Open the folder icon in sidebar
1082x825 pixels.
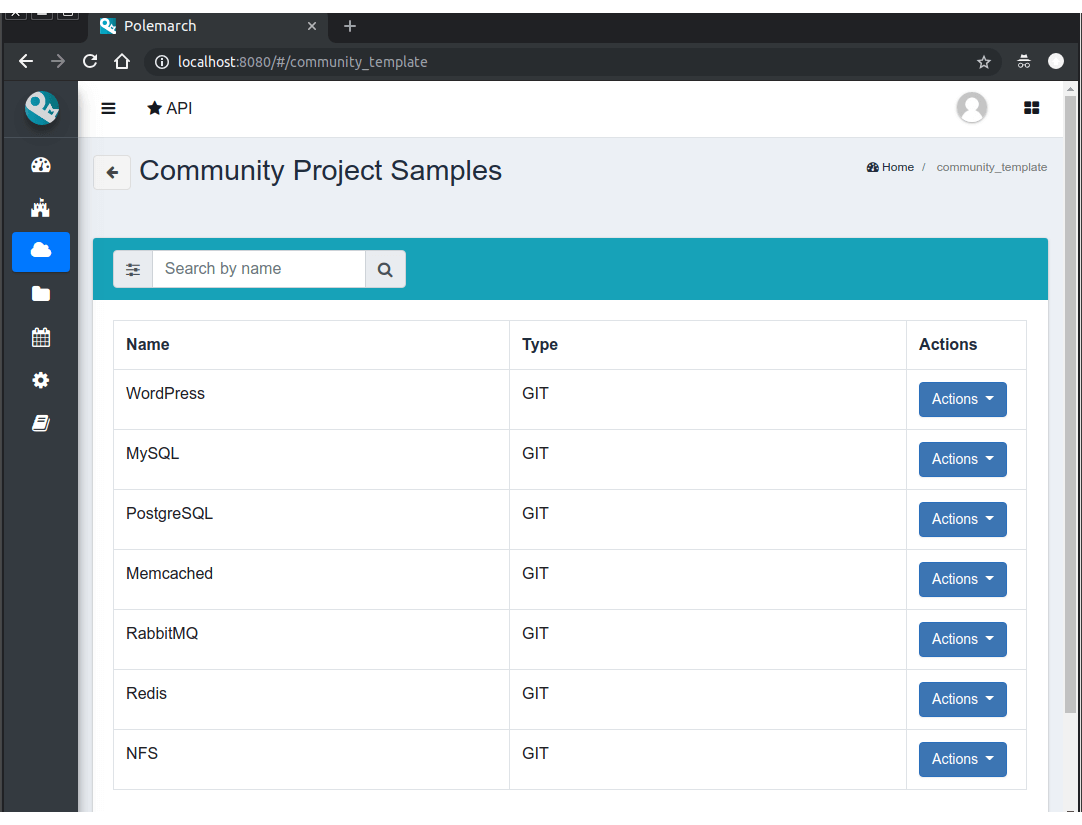[x=41, y=294]
